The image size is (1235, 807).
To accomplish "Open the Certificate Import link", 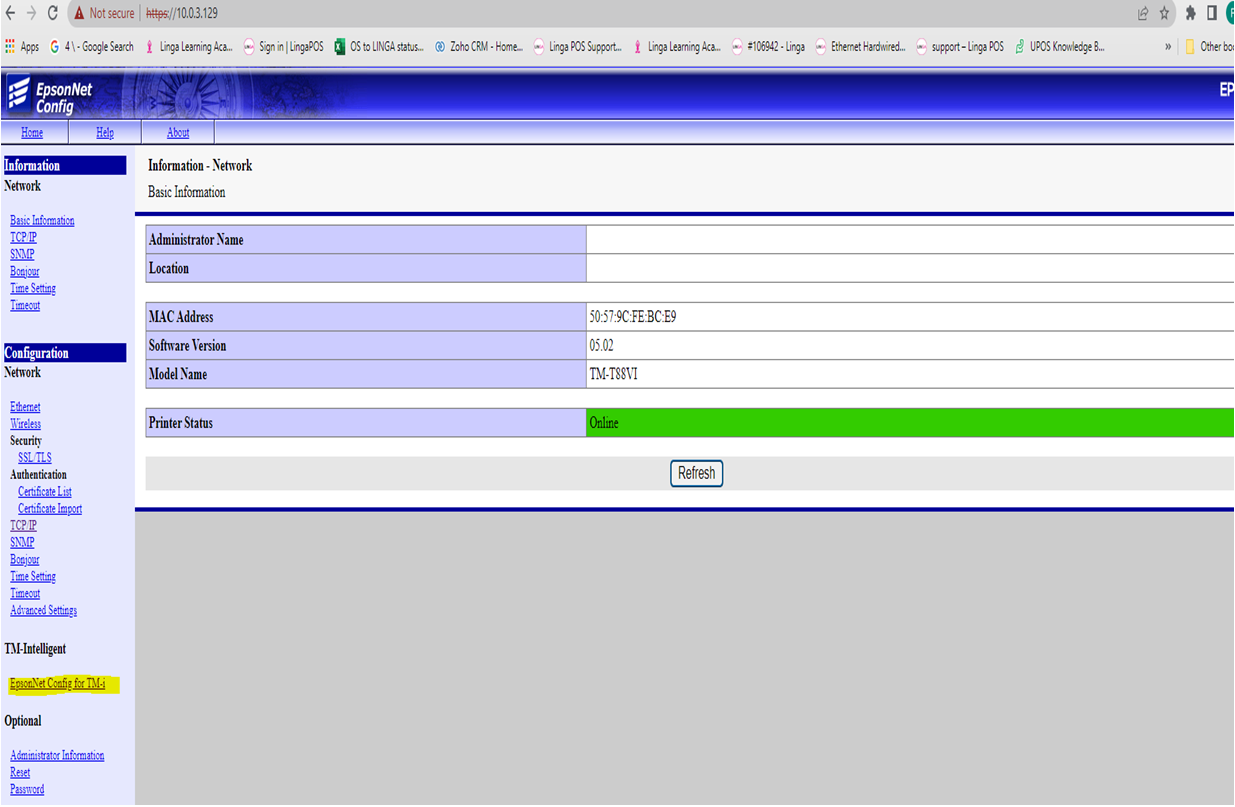I will [x=50, y=509].
